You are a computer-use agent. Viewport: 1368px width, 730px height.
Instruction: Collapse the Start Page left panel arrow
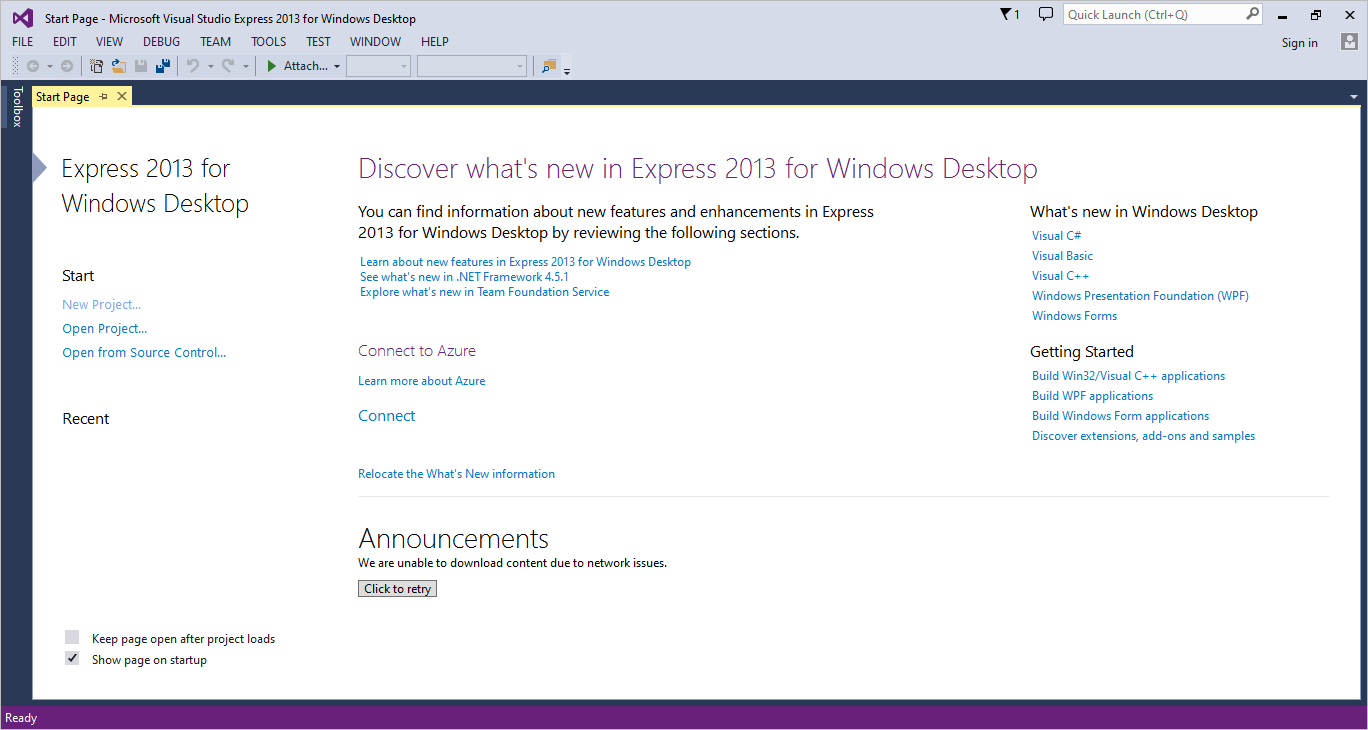(x=39, y=168)
